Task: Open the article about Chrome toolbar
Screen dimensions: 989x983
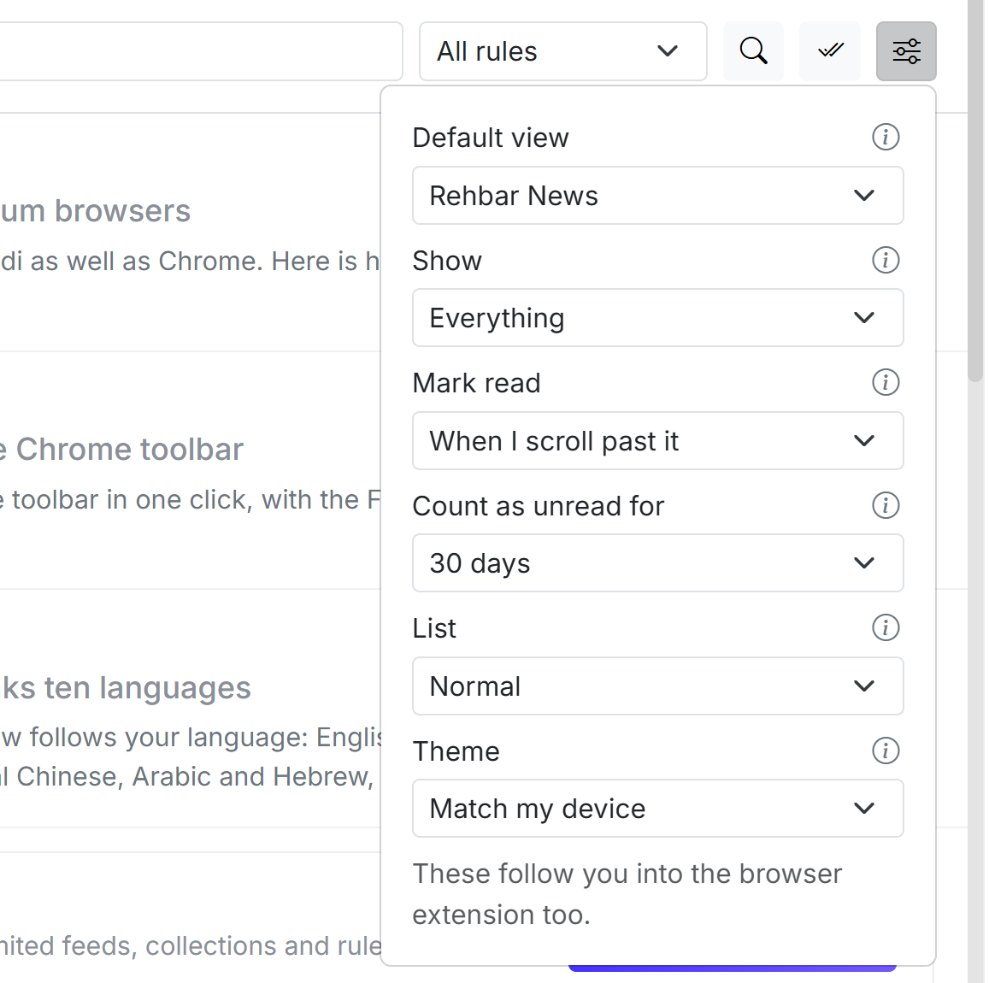Action: [122, 450]
